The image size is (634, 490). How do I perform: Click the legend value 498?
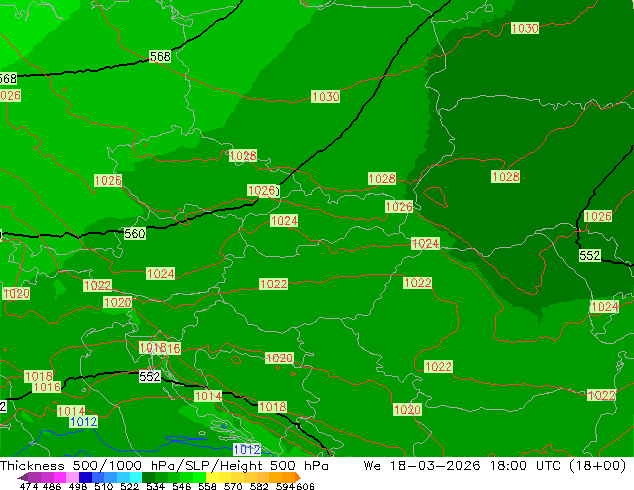point(78,486)
